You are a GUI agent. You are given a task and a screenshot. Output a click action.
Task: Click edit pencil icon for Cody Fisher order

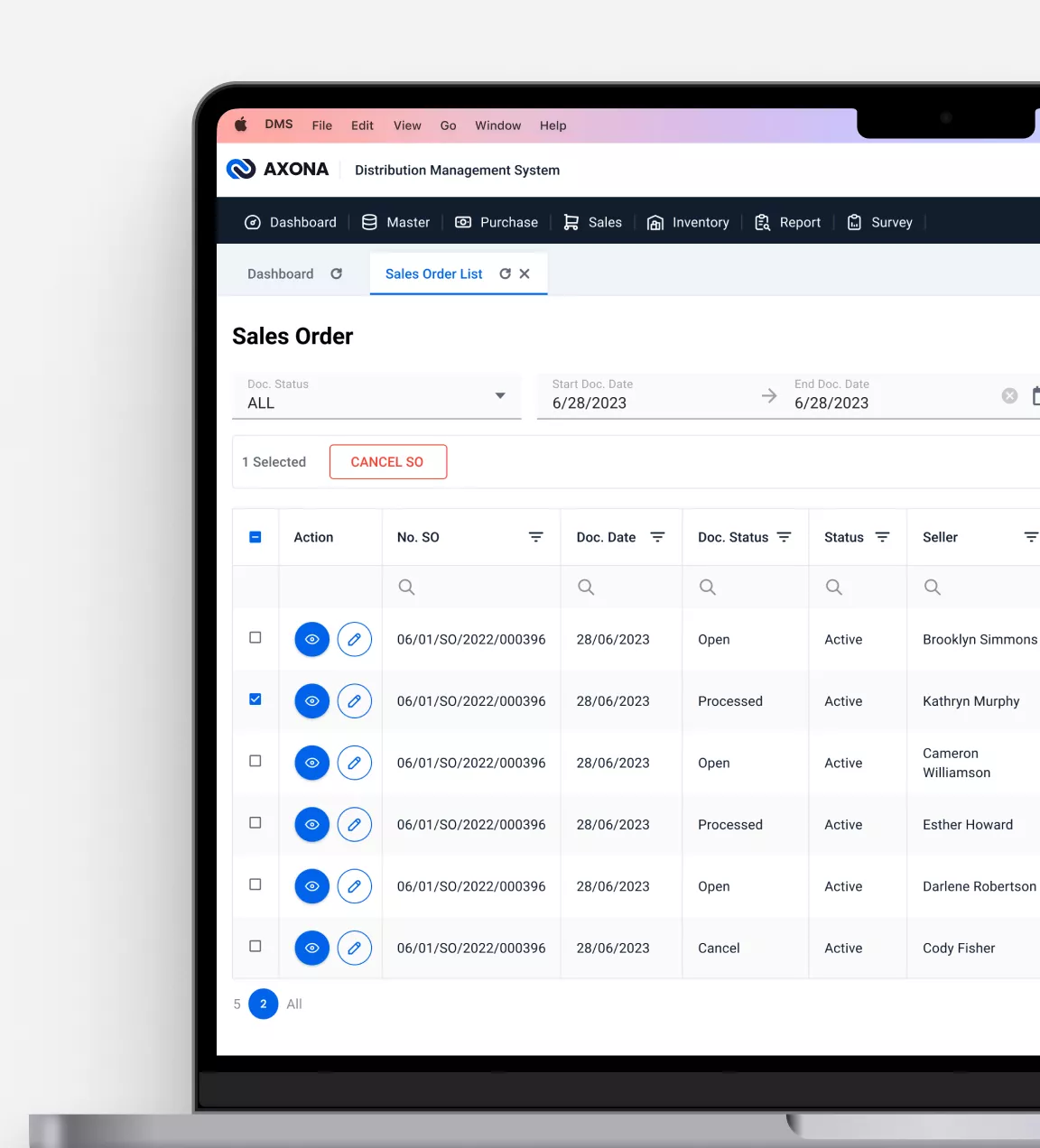[354, 948]
